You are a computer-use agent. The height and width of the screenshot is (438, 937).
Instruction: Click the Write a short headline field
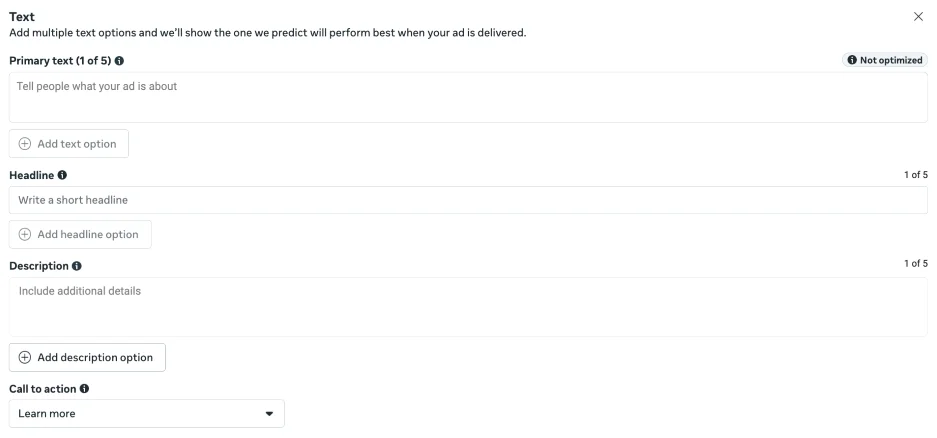pyautogui.click(x=468, y=200)
